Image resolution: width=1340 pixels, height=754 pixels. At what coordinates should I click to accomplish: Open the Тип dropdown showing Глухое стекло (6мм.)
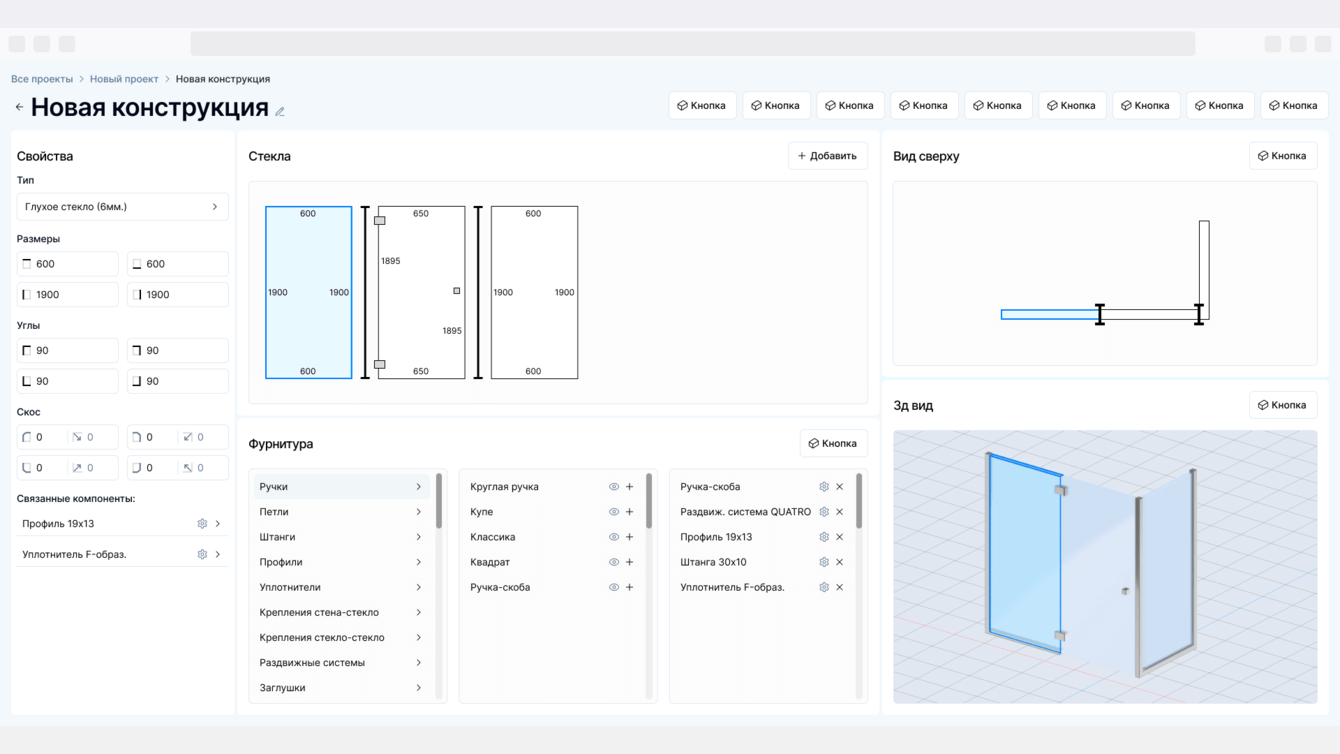[122, 207]
